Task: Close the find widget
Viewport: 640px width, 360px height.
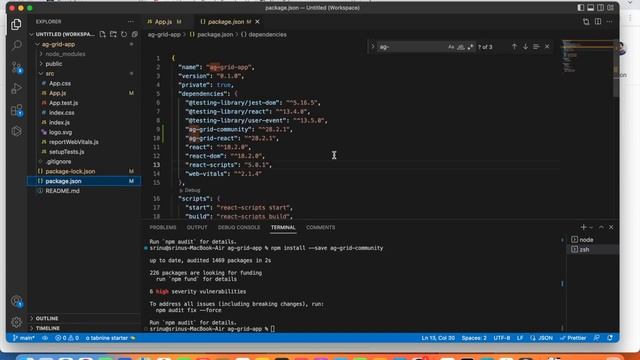Action: click(547, 47)
